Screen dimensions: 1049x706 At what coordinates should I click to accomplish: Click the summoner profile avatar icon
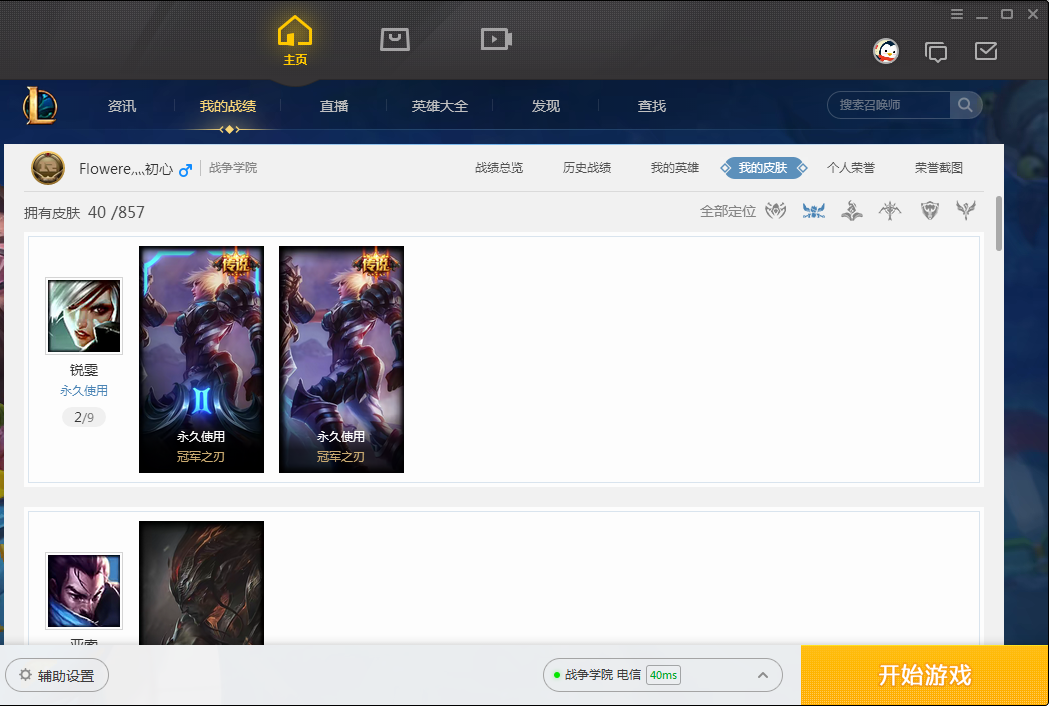point(48,168)
